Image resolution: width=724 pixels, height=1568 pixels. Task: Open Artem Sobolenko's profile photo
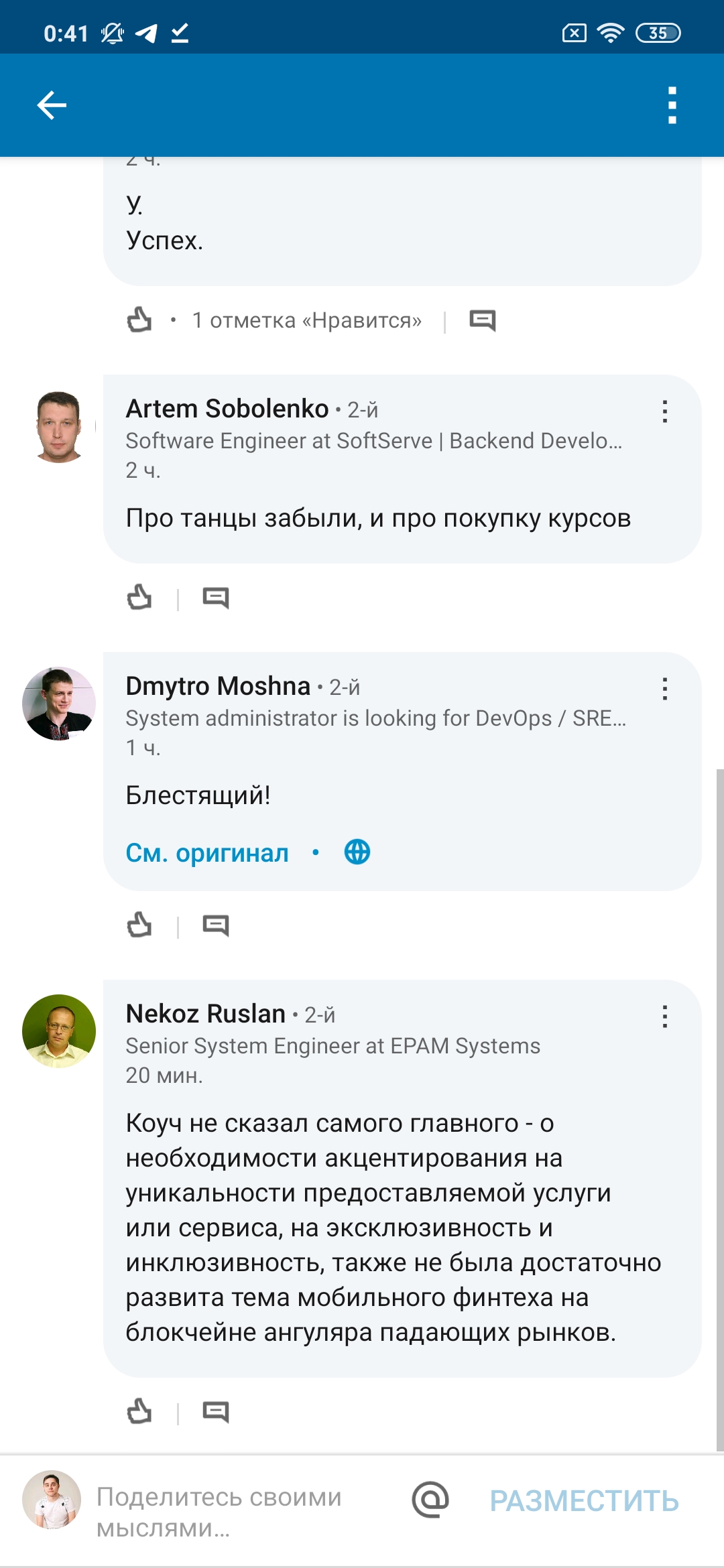tap(59, 427)
